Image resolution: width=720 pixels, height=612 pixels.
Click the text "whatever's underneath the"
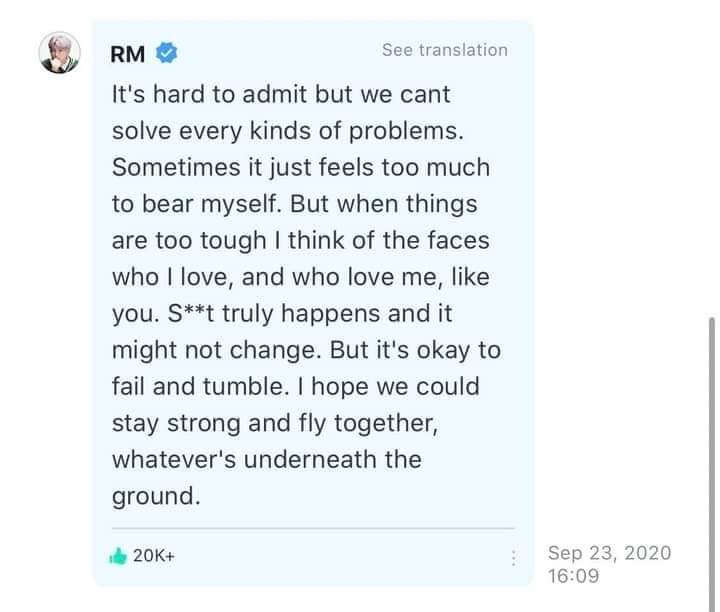click(267, 460)
